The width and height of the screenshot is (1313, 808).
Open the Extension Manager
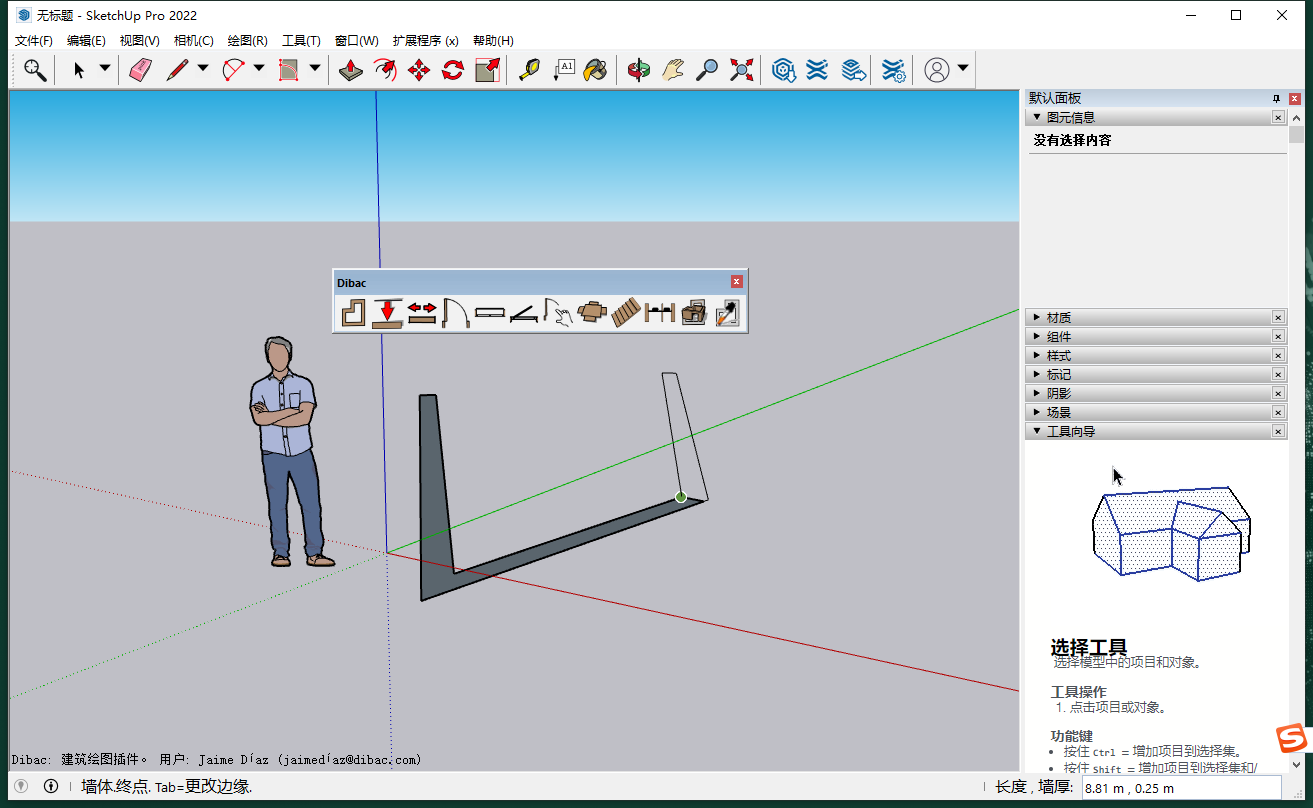[894, 69]
